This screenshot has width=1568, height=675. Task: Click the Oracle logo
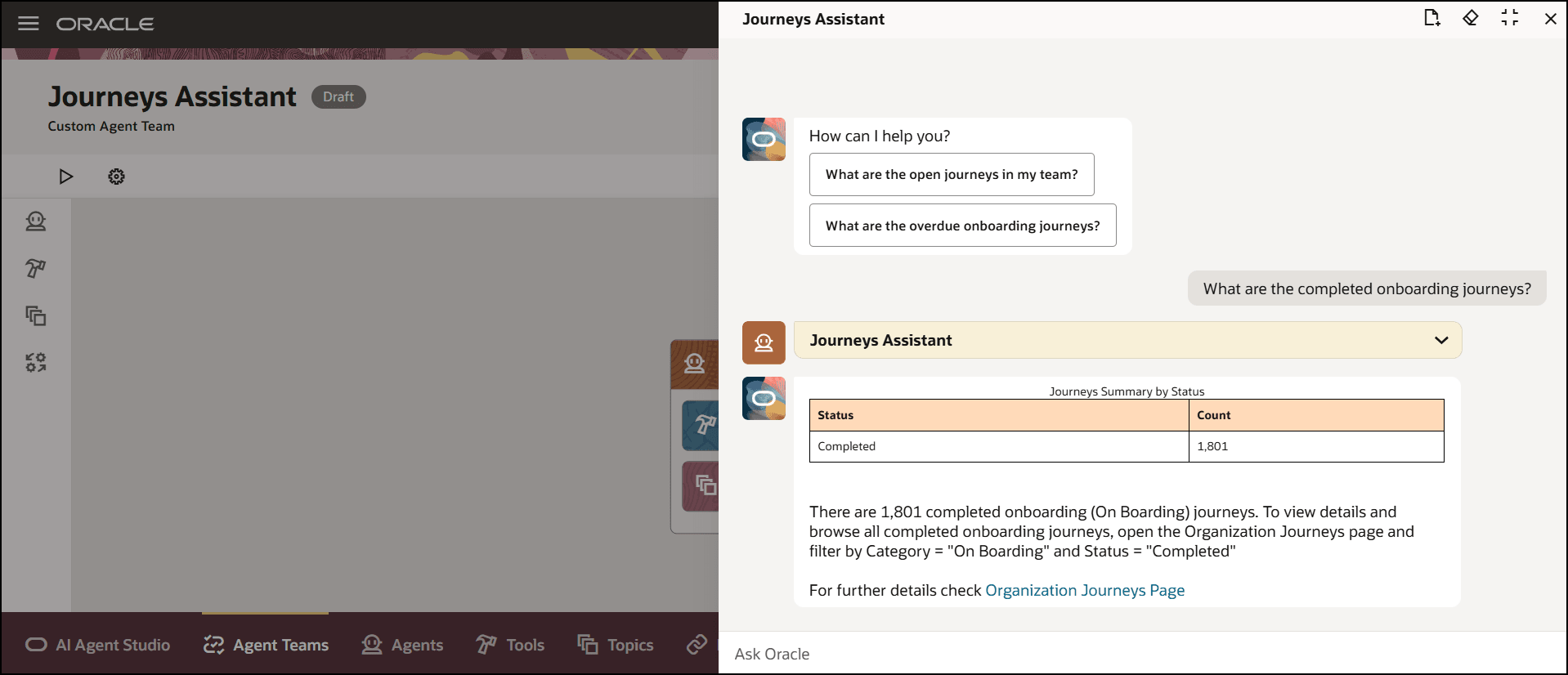click(x=105, y=25)
